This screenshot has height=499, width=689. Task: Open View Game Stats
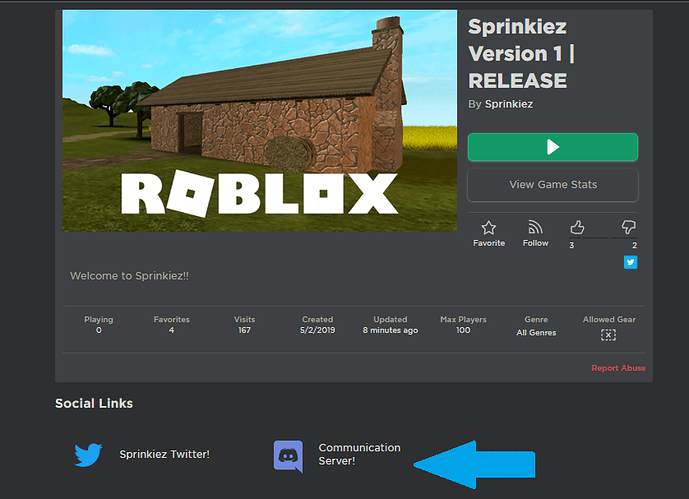(553, 184)
